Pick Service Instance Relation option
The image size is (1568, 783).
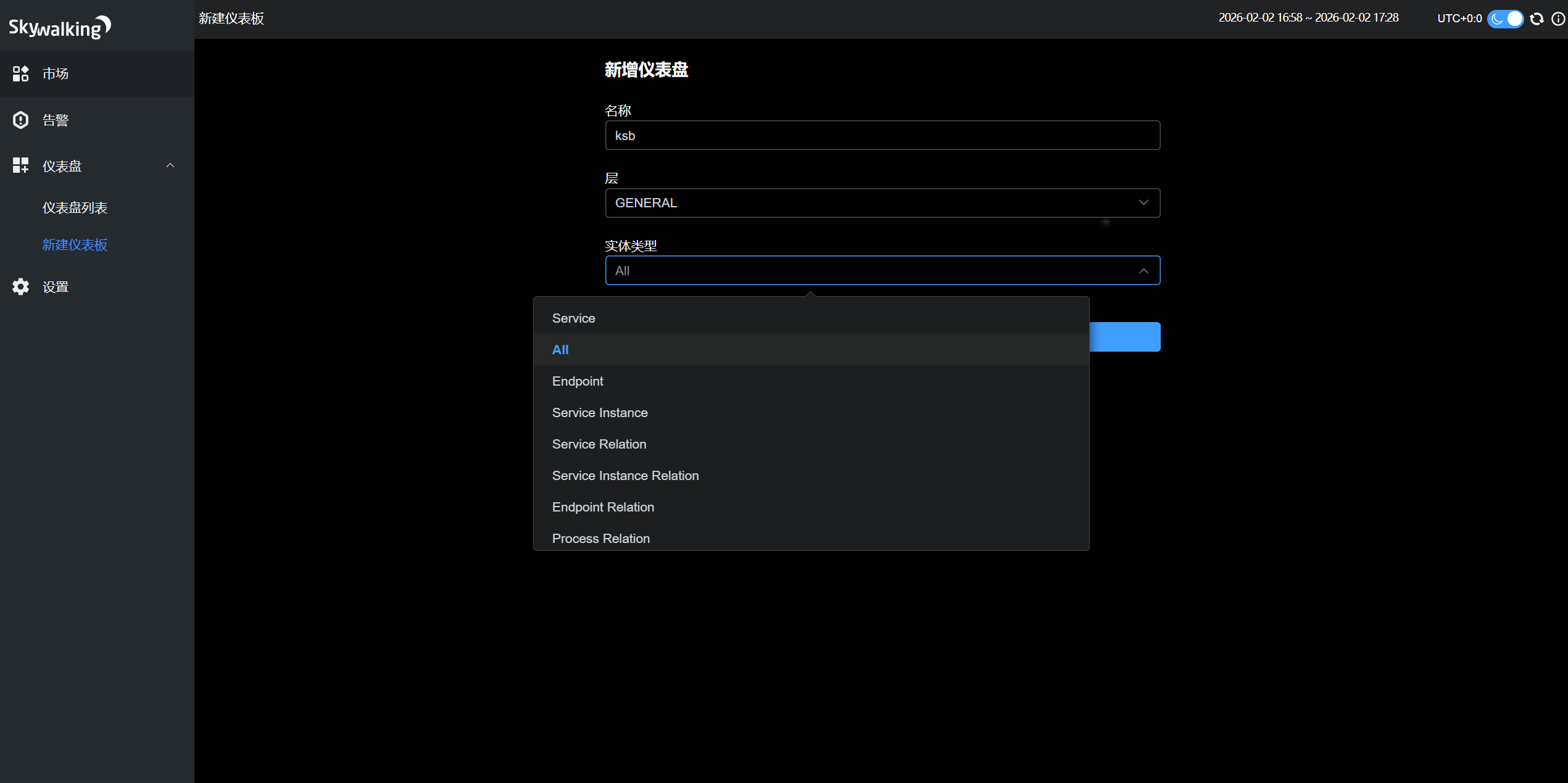click(625, 476)
